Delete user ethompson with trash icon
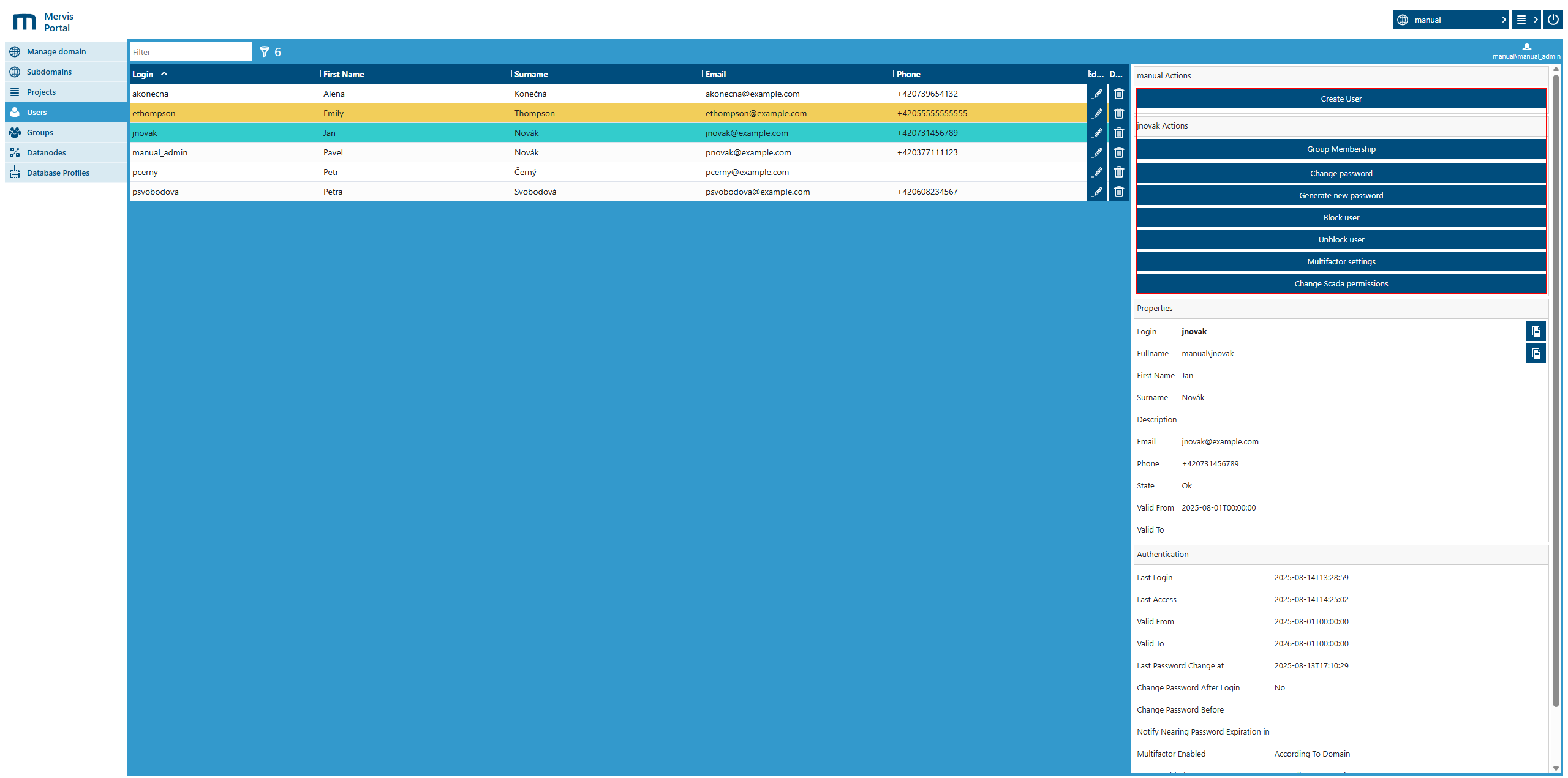The height and width of the screenshot is (778, 1568). coord(1119,113)
